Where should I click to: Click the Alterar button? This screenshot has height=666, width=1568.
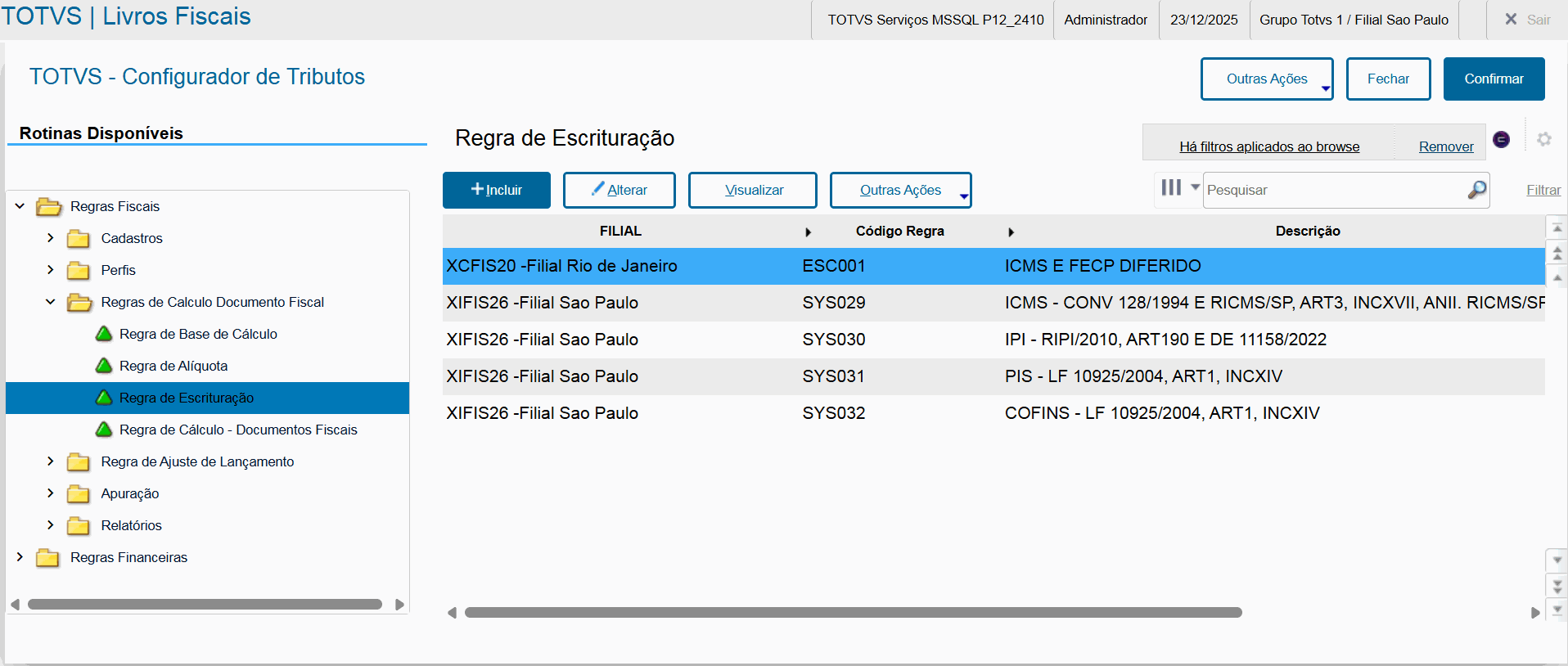620,190
